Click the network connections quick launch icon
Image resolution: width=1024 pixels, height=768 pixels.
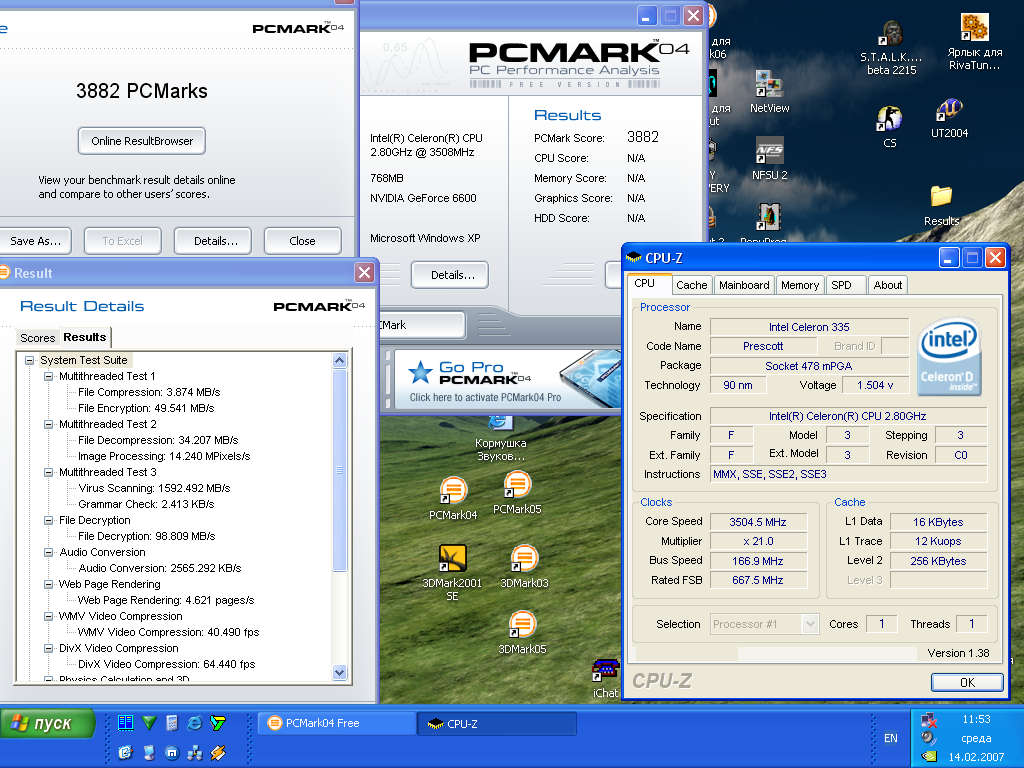(x=195, y=753)
